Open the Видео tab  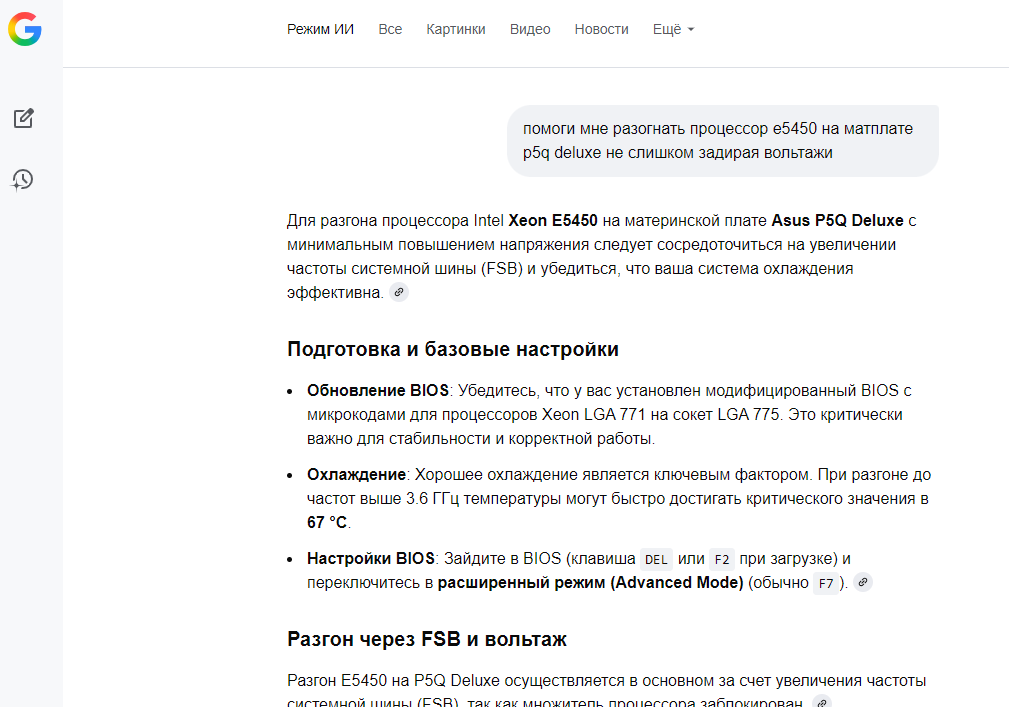tap(530, 30)
